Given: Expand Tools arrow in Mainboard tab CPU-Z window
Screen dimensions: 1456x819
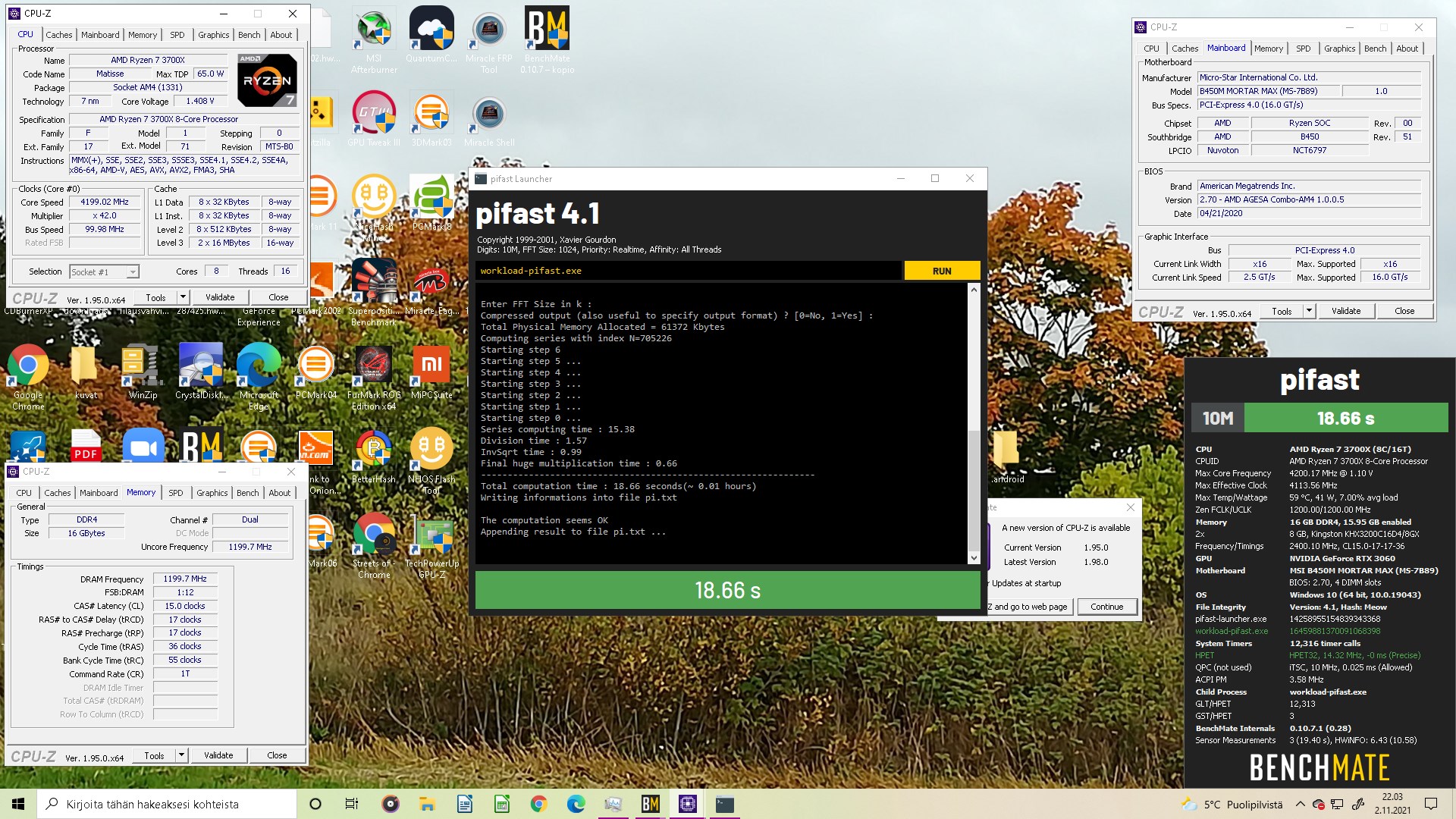Looking at the screenshot, I should tap(1309, 311).
